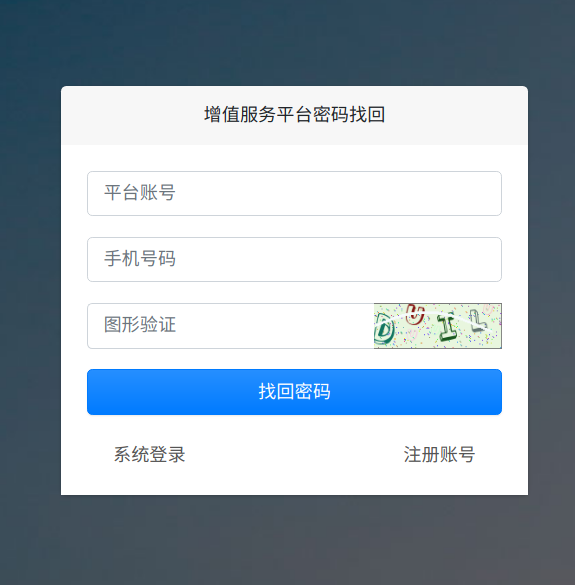Viewport: 575px width, 585px height.
Task: Click the blue 找回密码 button
Action: [294, 392]
